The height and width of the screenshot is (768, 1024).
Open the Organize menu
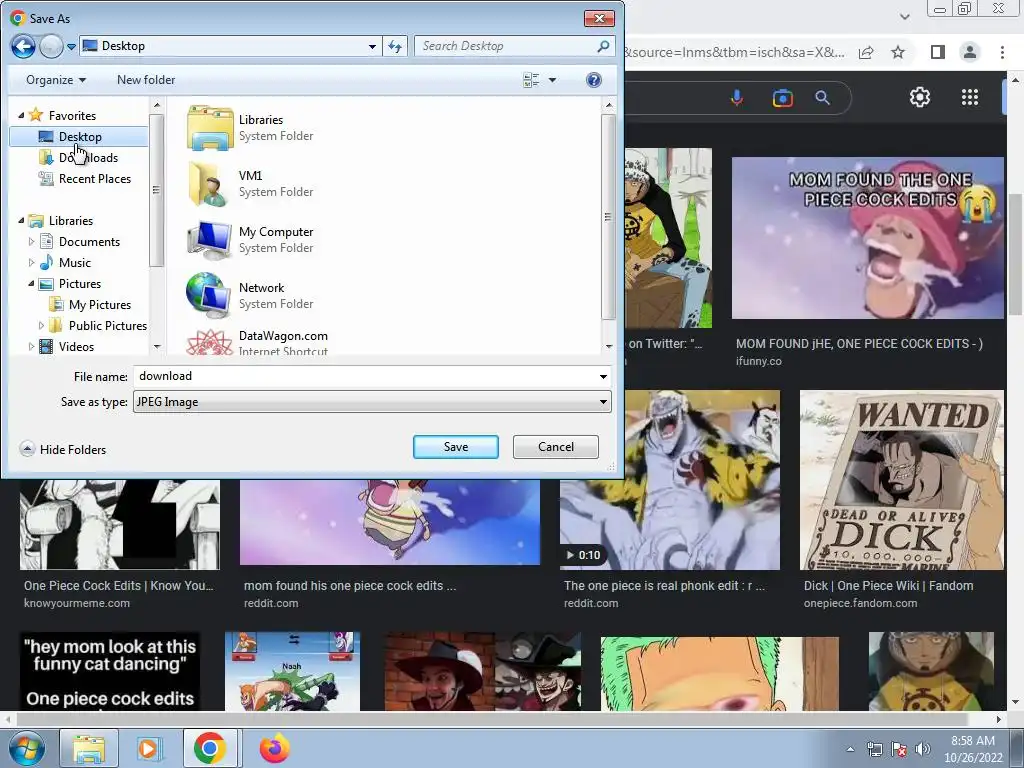pyautogui.click(x=56, y=80)
